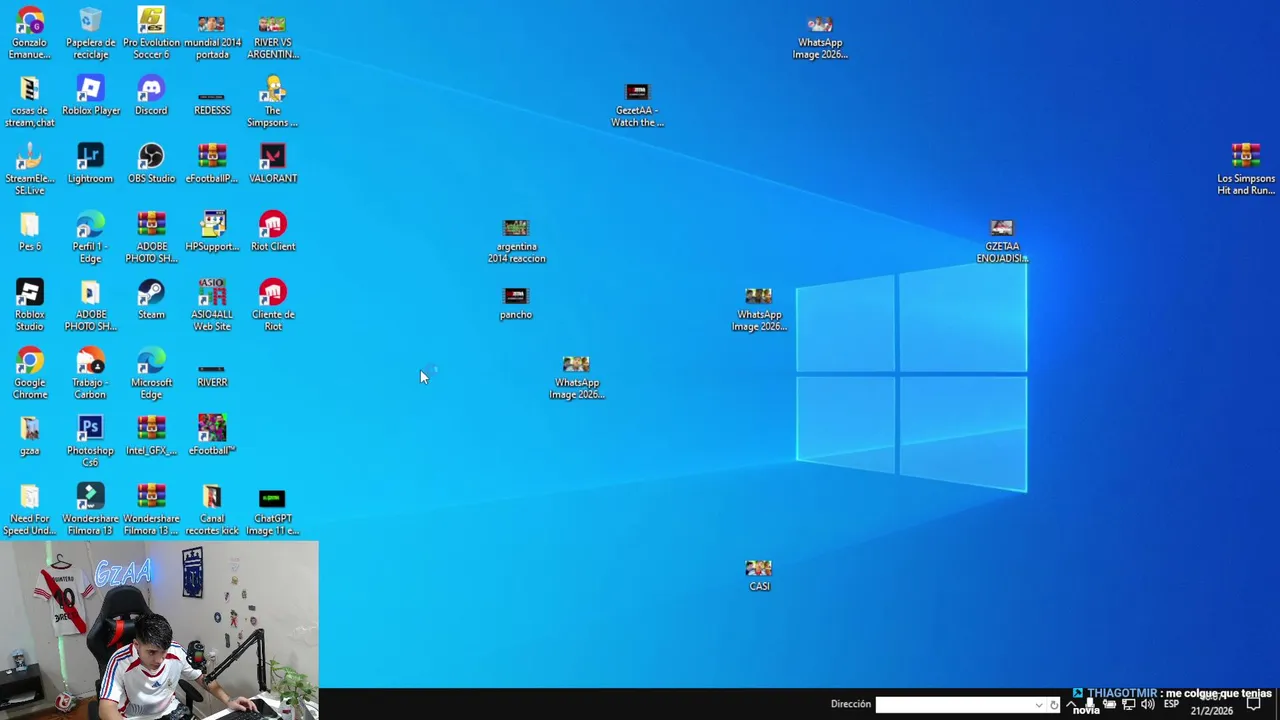
Task: Launch the eFootball game shortcut
Action: pos(212,435)
